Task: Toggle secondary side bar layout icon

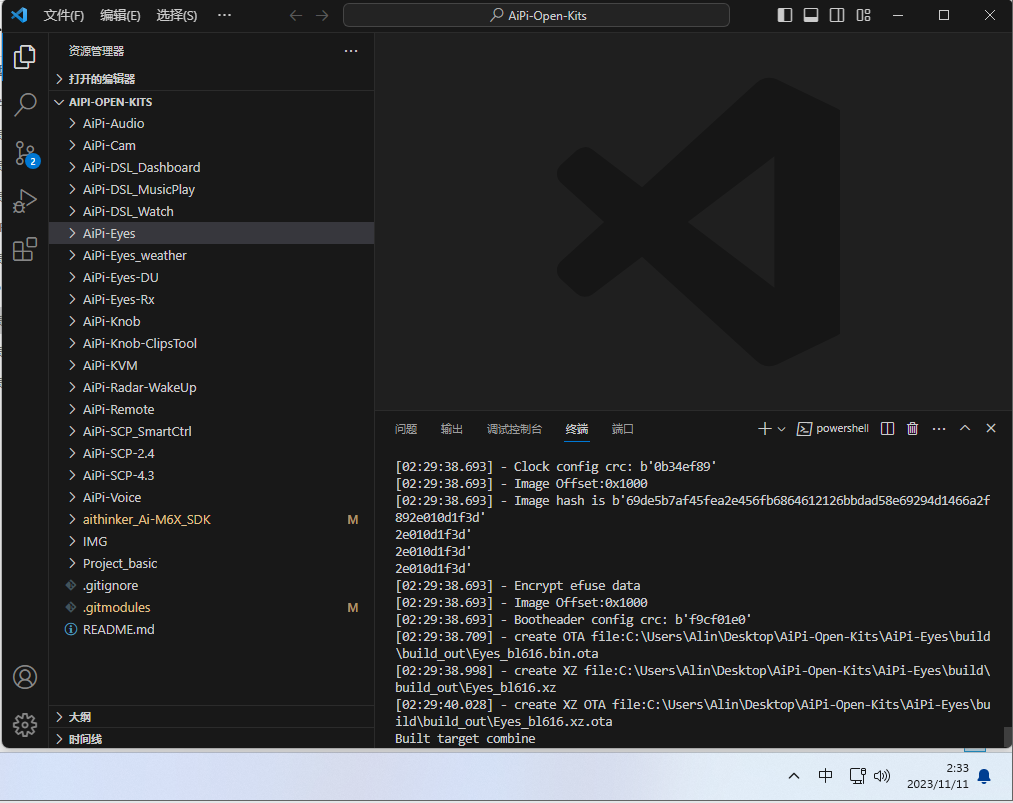Action: 837,15
